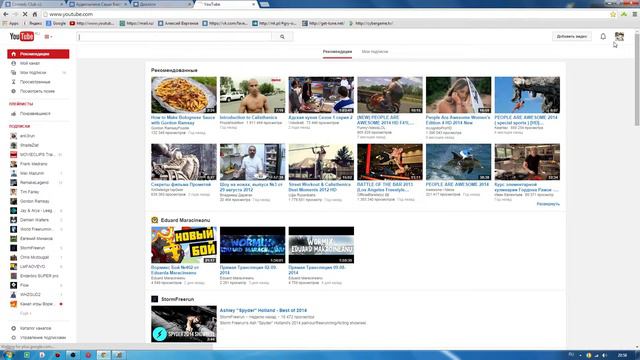Image resolution: width=640 pixels, height=360 pixels.
Task: Click the taskbar volume icon
Action: pyautogui.click(x=604, y=356)
